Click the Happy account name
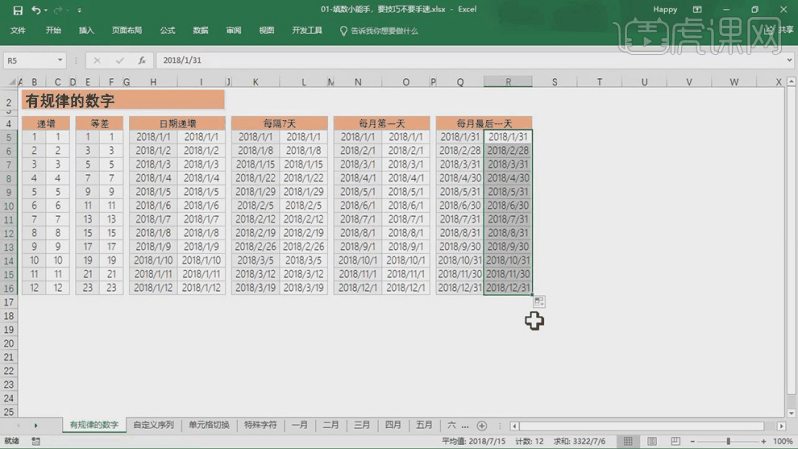Viewport: 798px width, 449px height. [x=665, y=10]
